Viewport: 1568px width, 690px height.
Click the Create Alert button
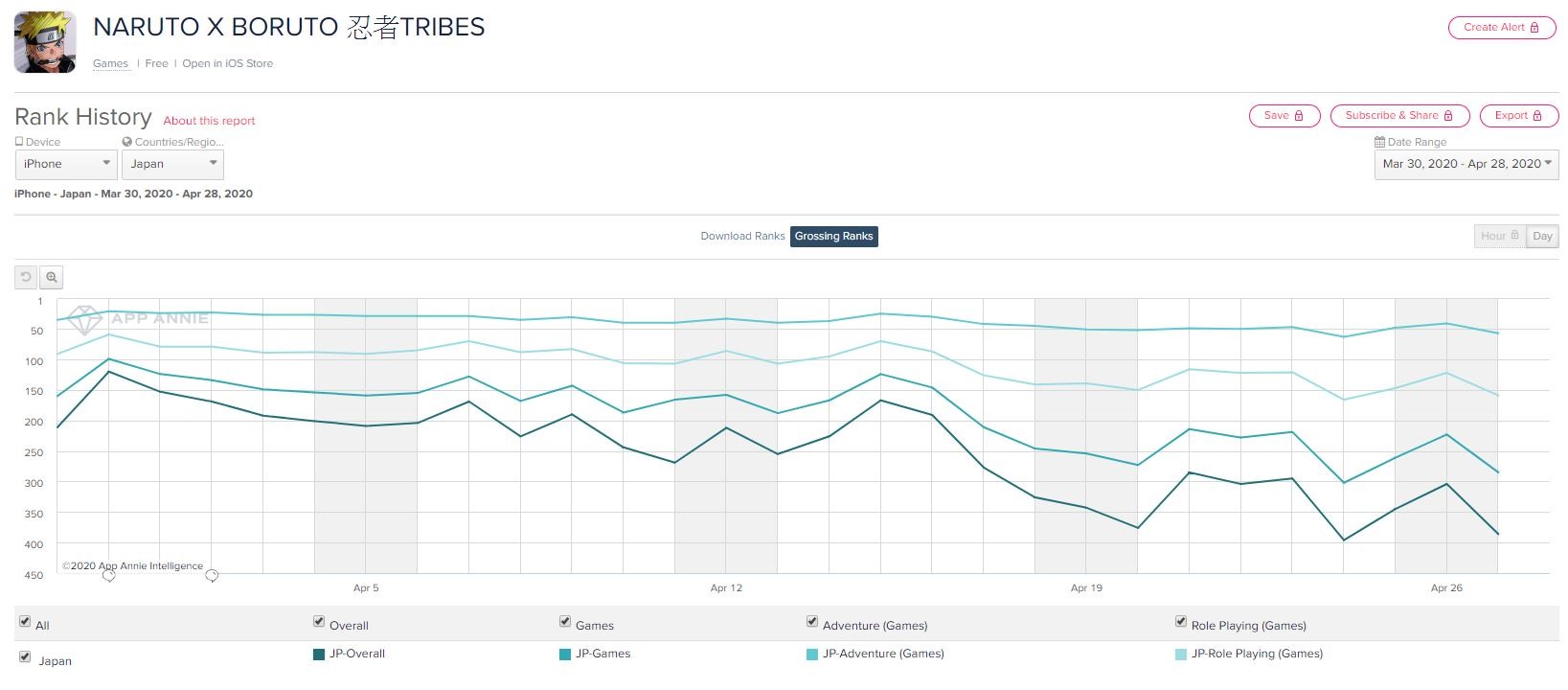click(1501, 28)
